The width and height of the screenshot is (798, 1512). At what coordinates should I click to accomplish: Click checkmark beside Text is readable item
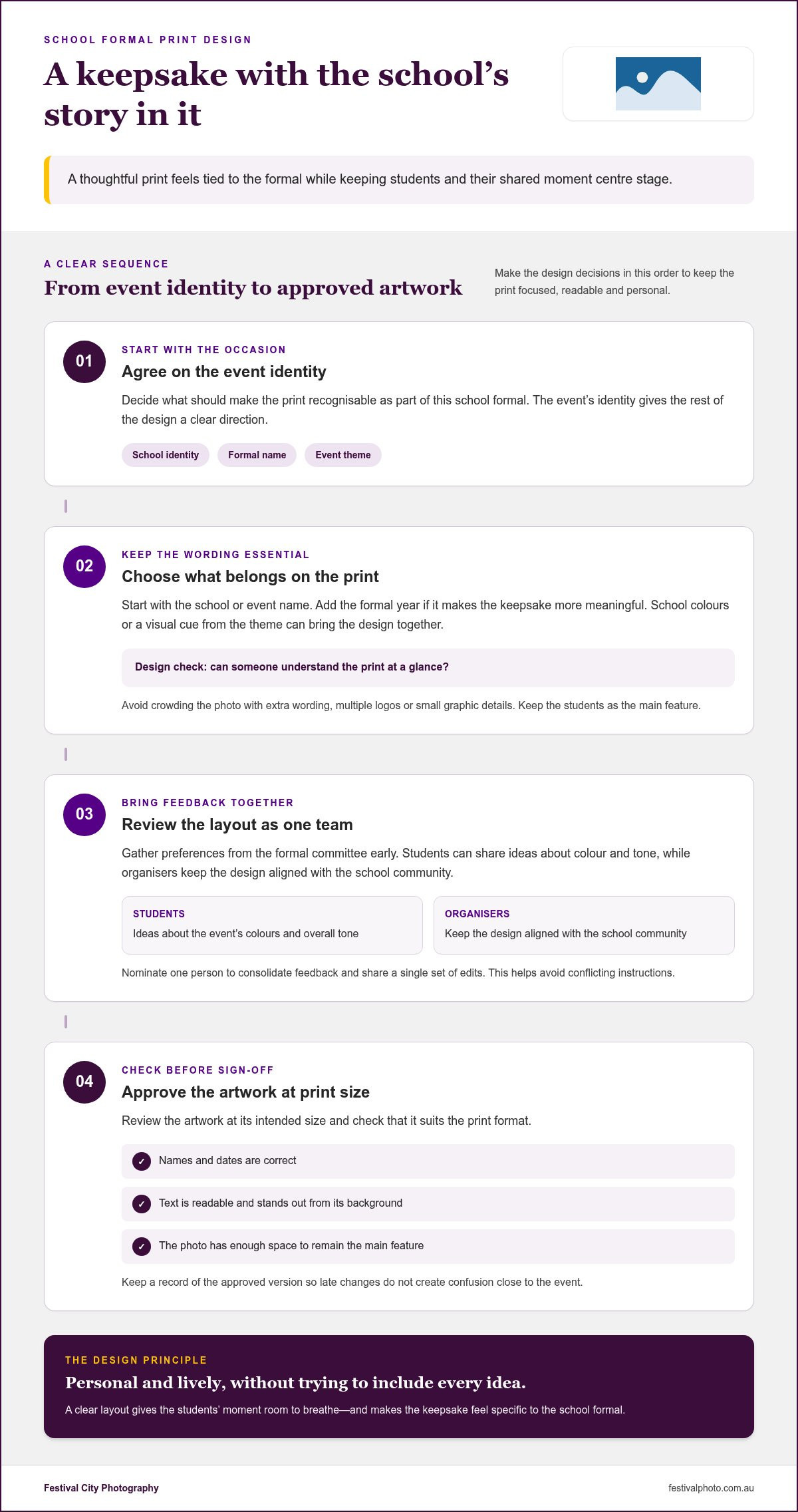142,1204
